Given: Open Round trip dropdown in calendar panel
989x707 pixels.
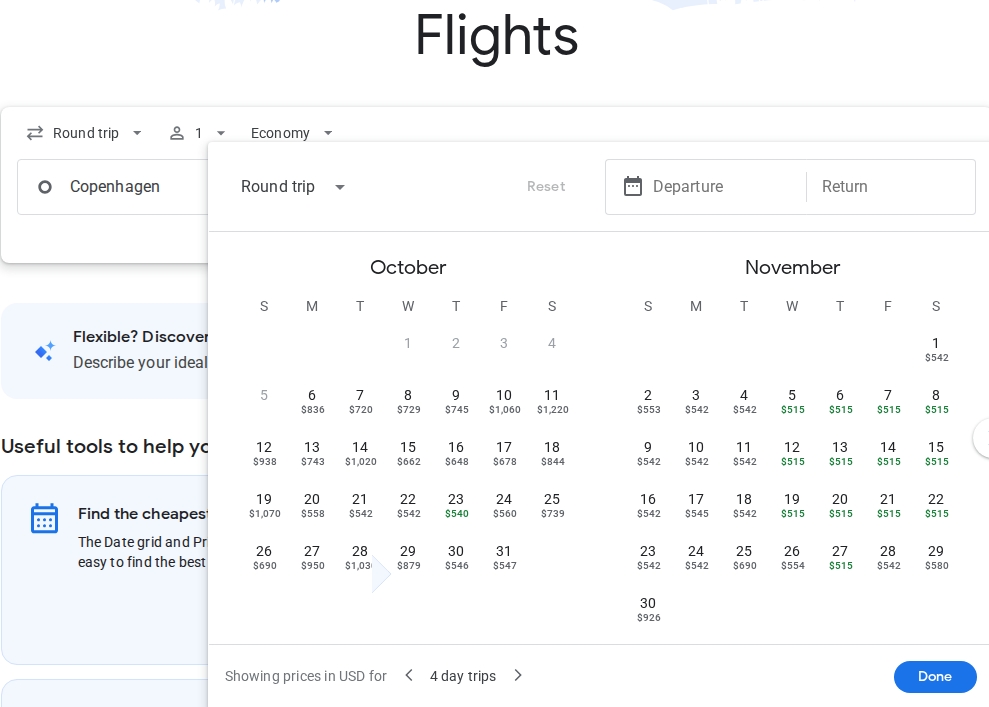Looking at the screenshot, I should coord(293,187).
